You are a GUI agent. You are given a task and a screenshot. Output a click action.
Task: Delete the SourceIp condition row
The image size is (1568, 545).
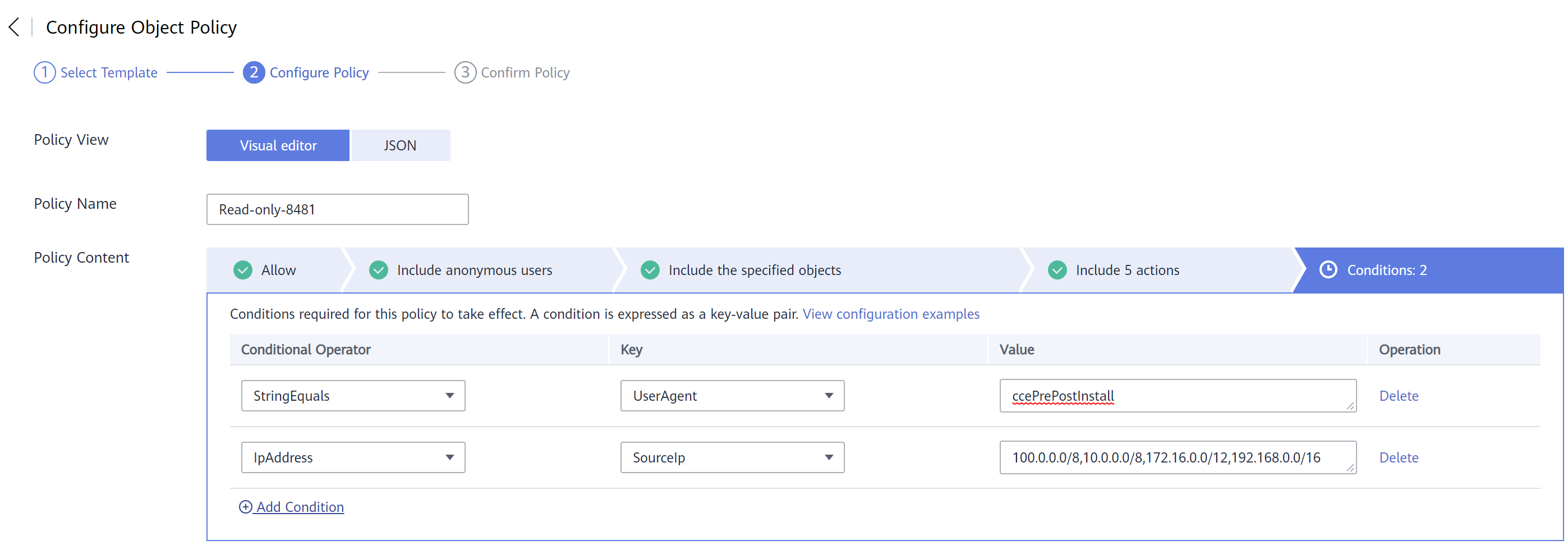1399,457
